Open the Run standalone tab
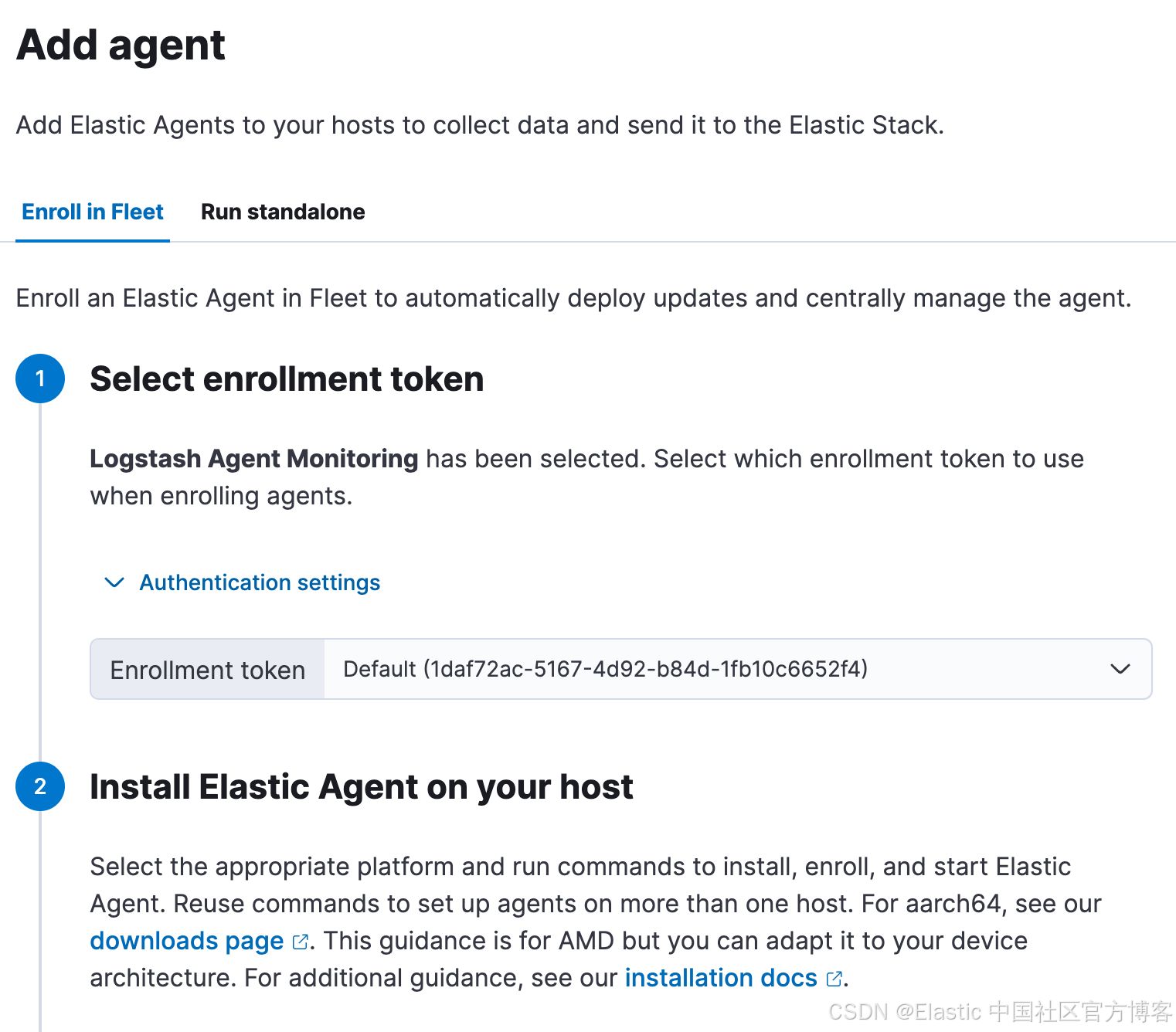This screenshot has height=1032, width=1176. (x=283, y=212)
